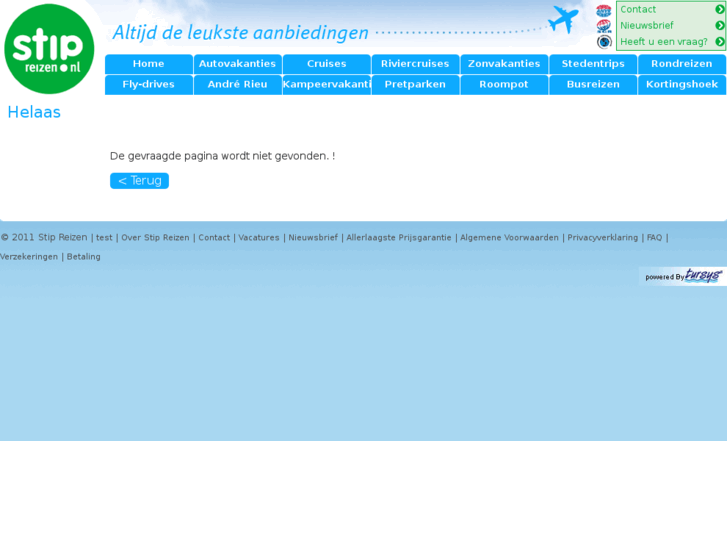Viewport: 727px width, 545px height.
Task: Open the Betaling footer link
Action: click(83, 257)
